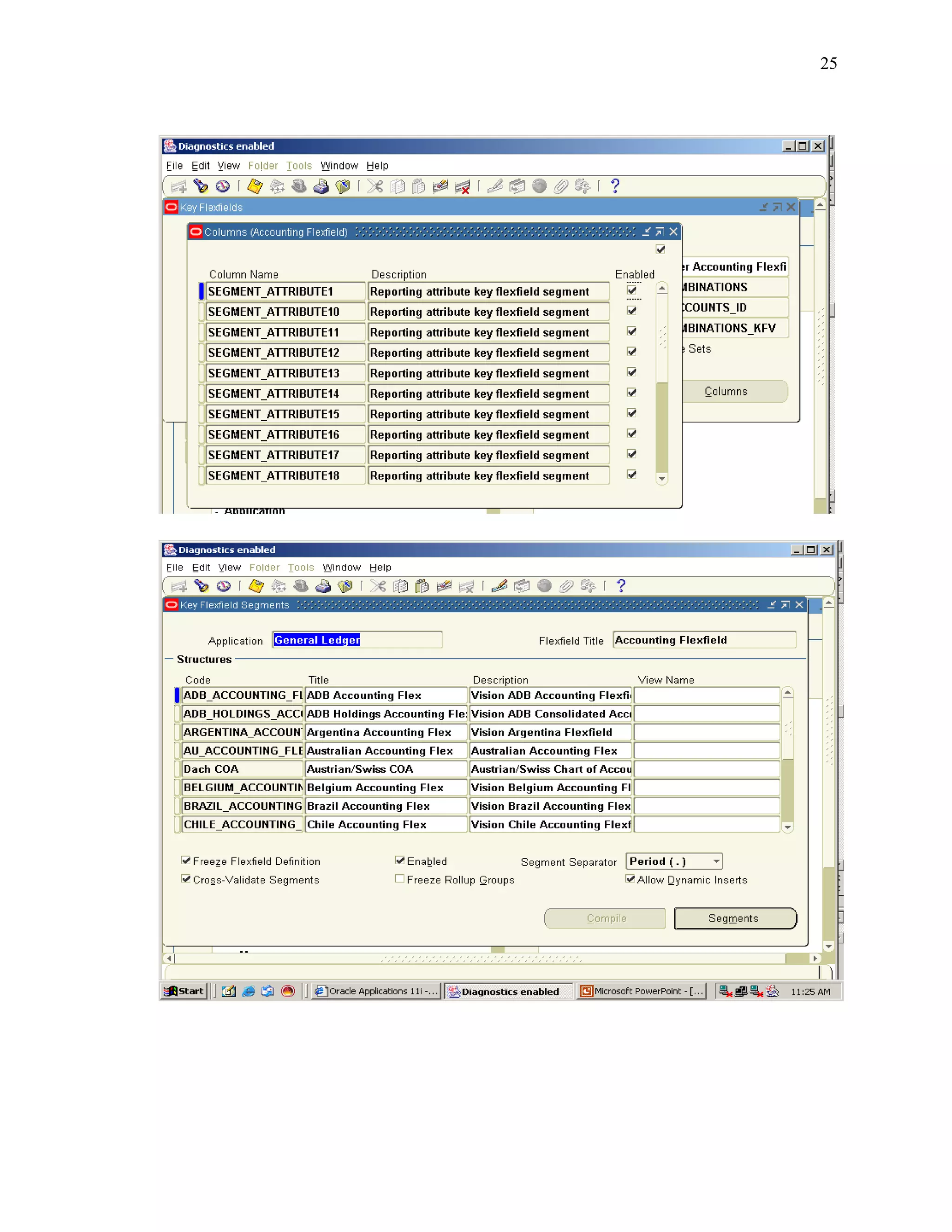
Task: Toggle the Freeze Flexfield Definition checkbox
Action: [185, 860]
